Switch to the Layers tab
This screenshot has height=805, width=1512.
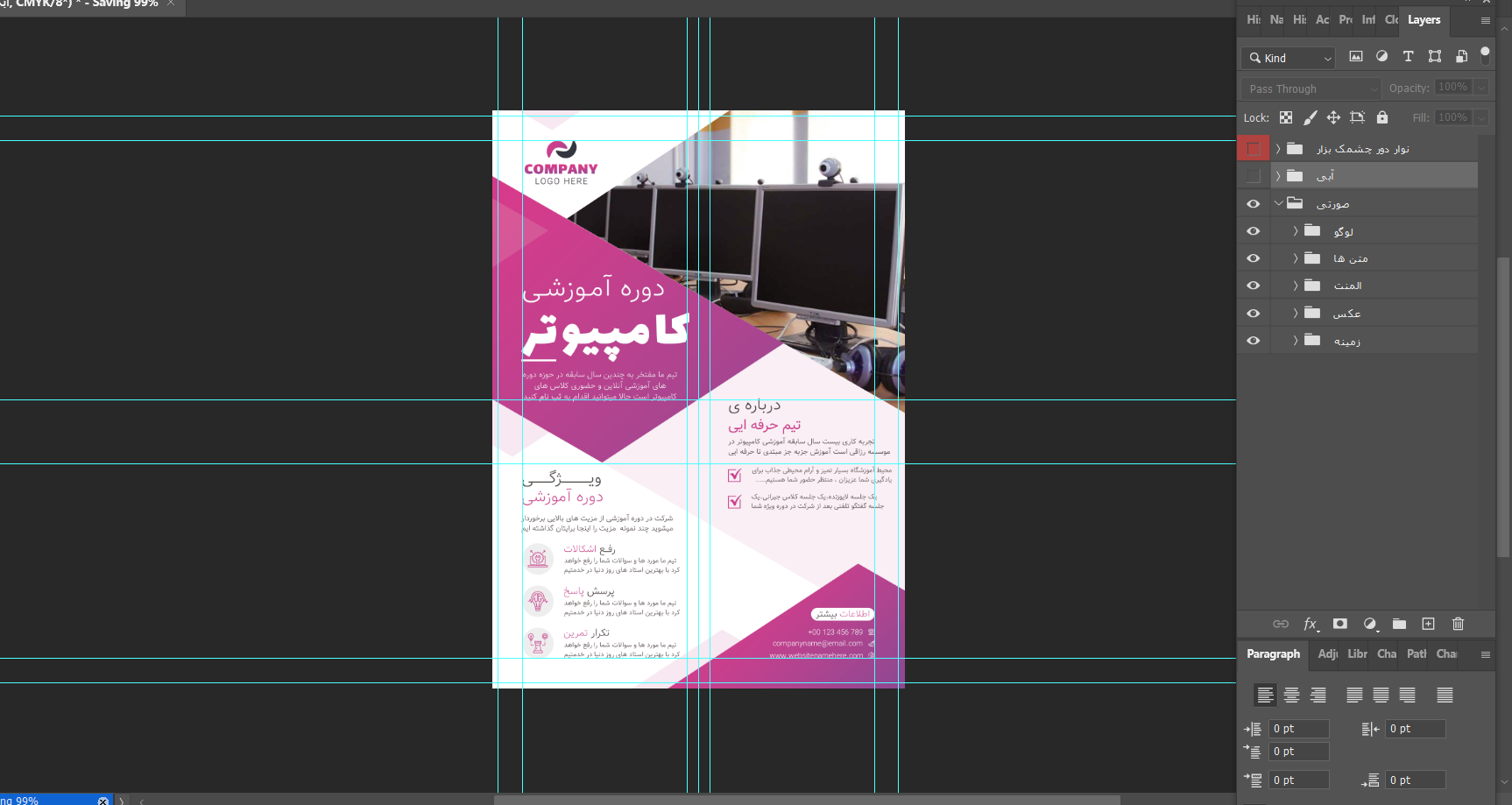1424,19
